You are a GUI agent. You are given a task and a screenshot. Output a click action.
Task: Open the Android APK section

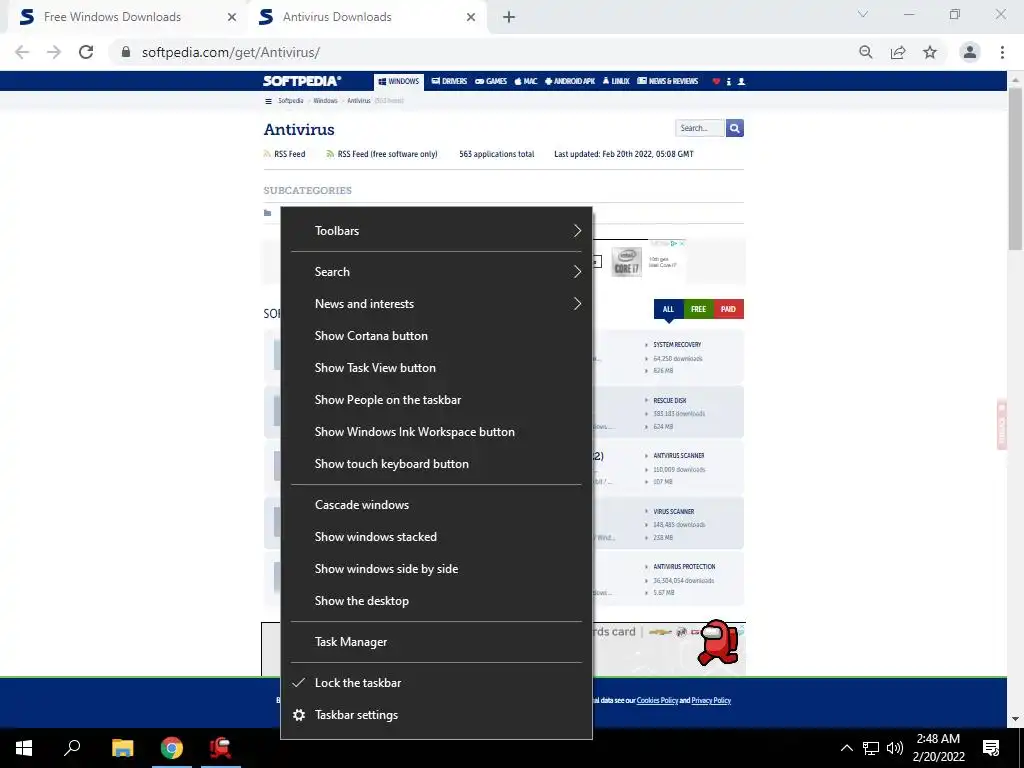[570, 82]
